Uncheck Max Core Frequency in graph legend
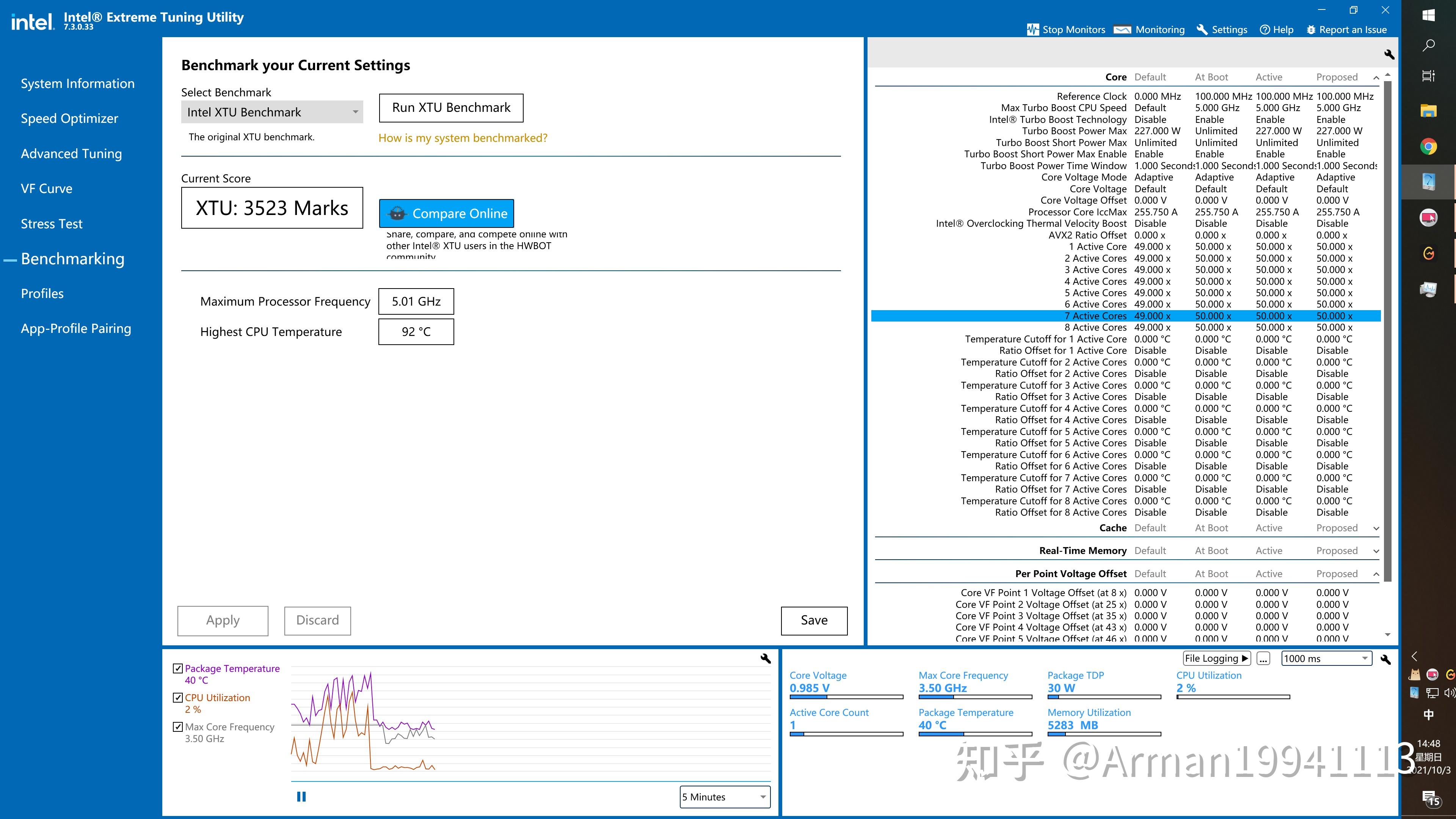 (x=178, y=727)
